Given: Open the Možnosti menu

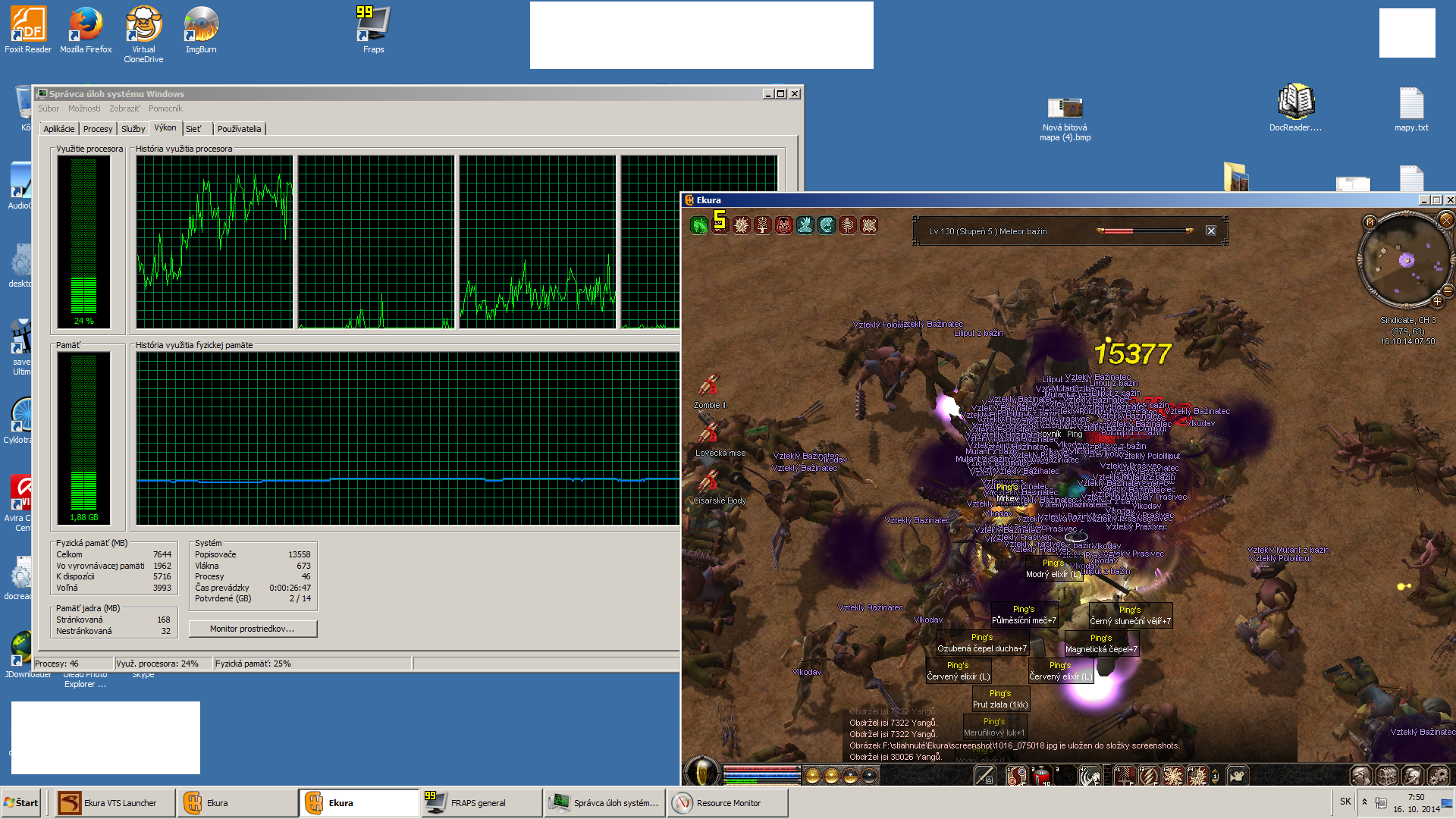Looking at the screenshot, I should coord(84,108).
